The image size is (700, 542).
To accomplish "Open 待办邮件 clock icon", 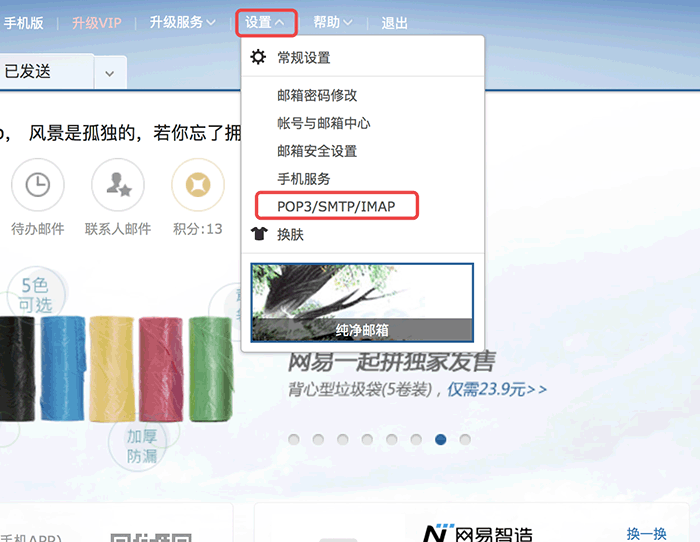I will (38, 185).
